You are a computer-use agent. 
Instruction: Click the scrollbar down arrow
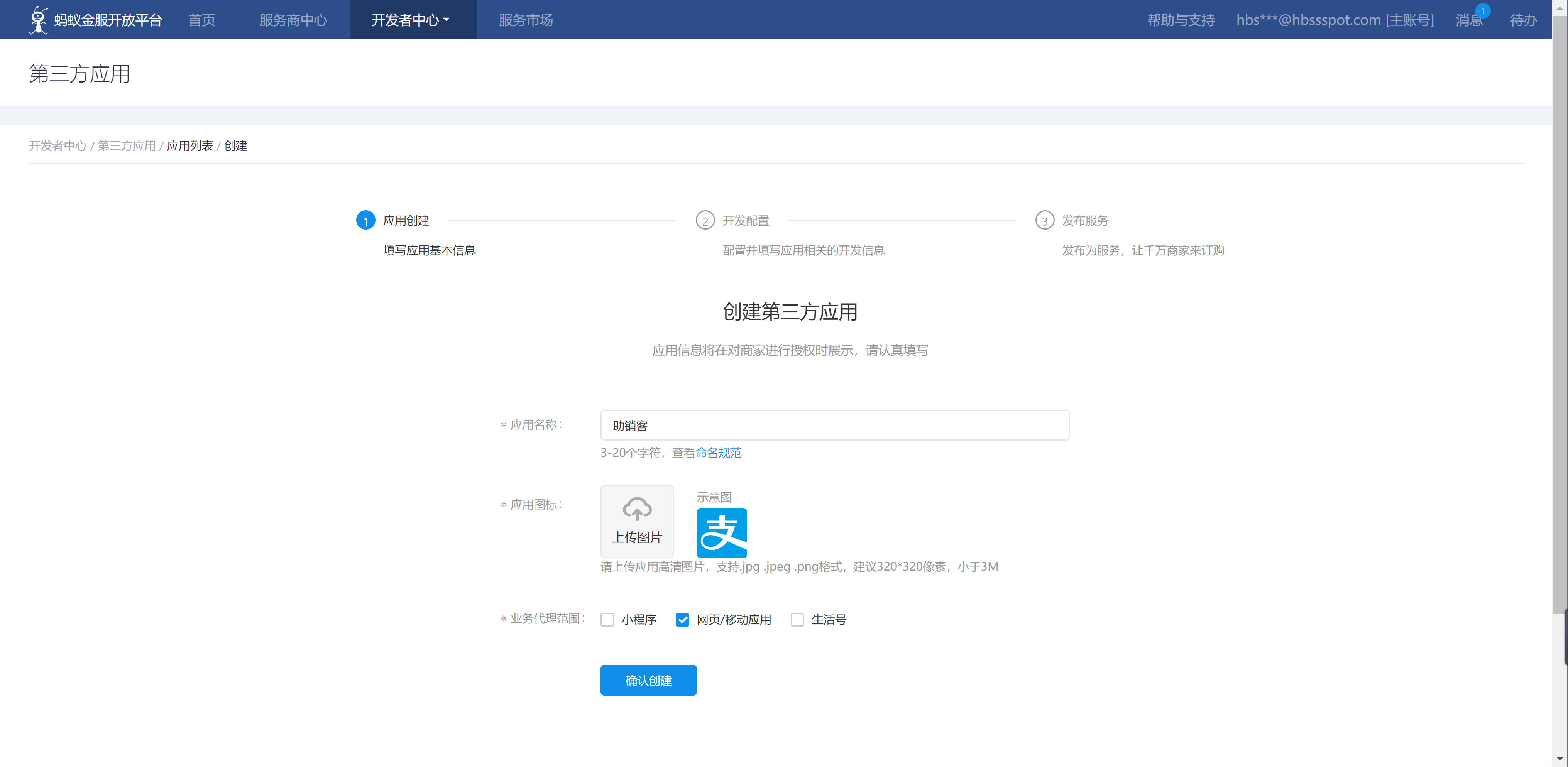point(1560,758)
